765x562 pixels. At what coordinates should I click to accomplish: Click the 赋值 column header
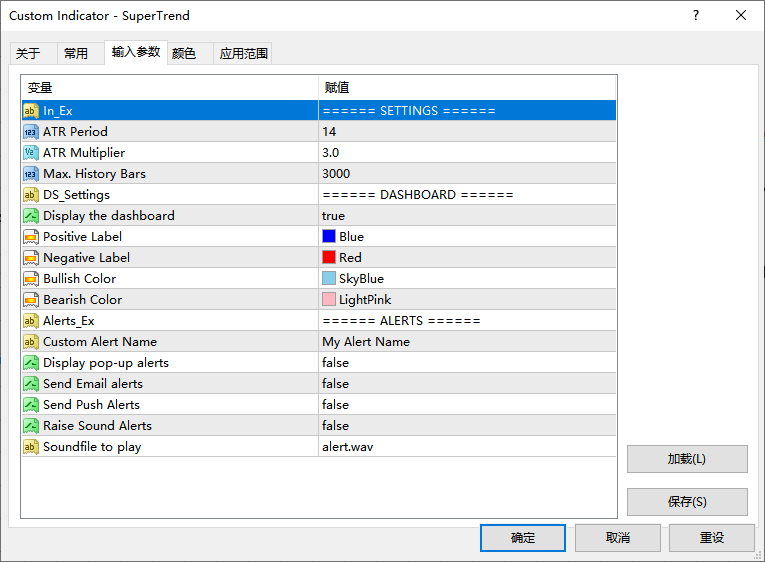pos(467,88)
